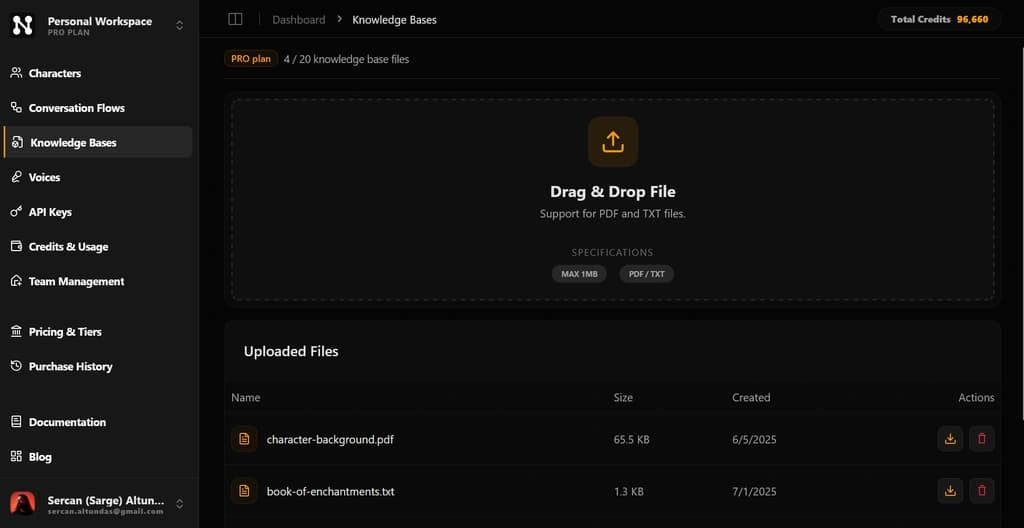Navigate to API Keys
Image resolution: width=1024 pixels, height=528 pixels.
pyautogui.click(x=50, y=212)
